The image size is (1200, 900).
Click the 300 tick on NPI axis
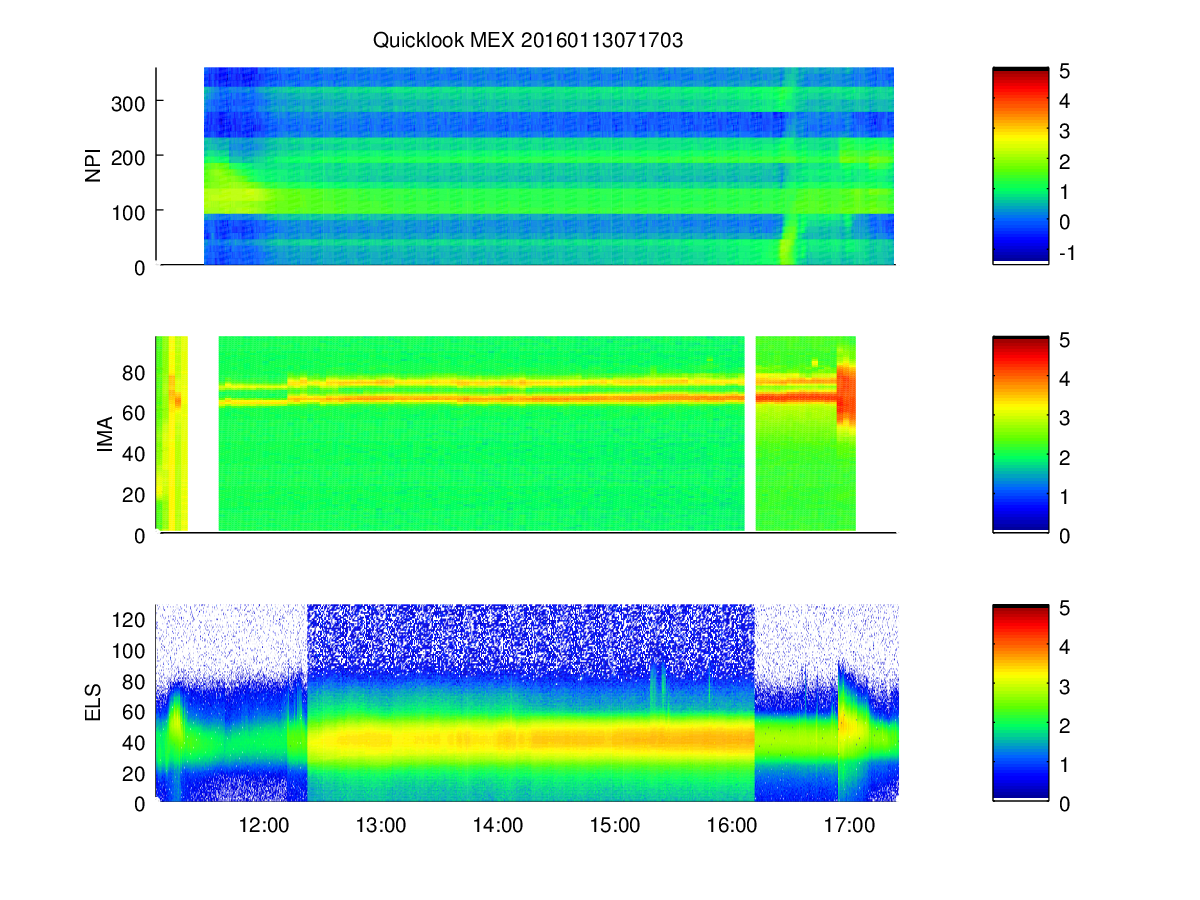coord(131,102)
